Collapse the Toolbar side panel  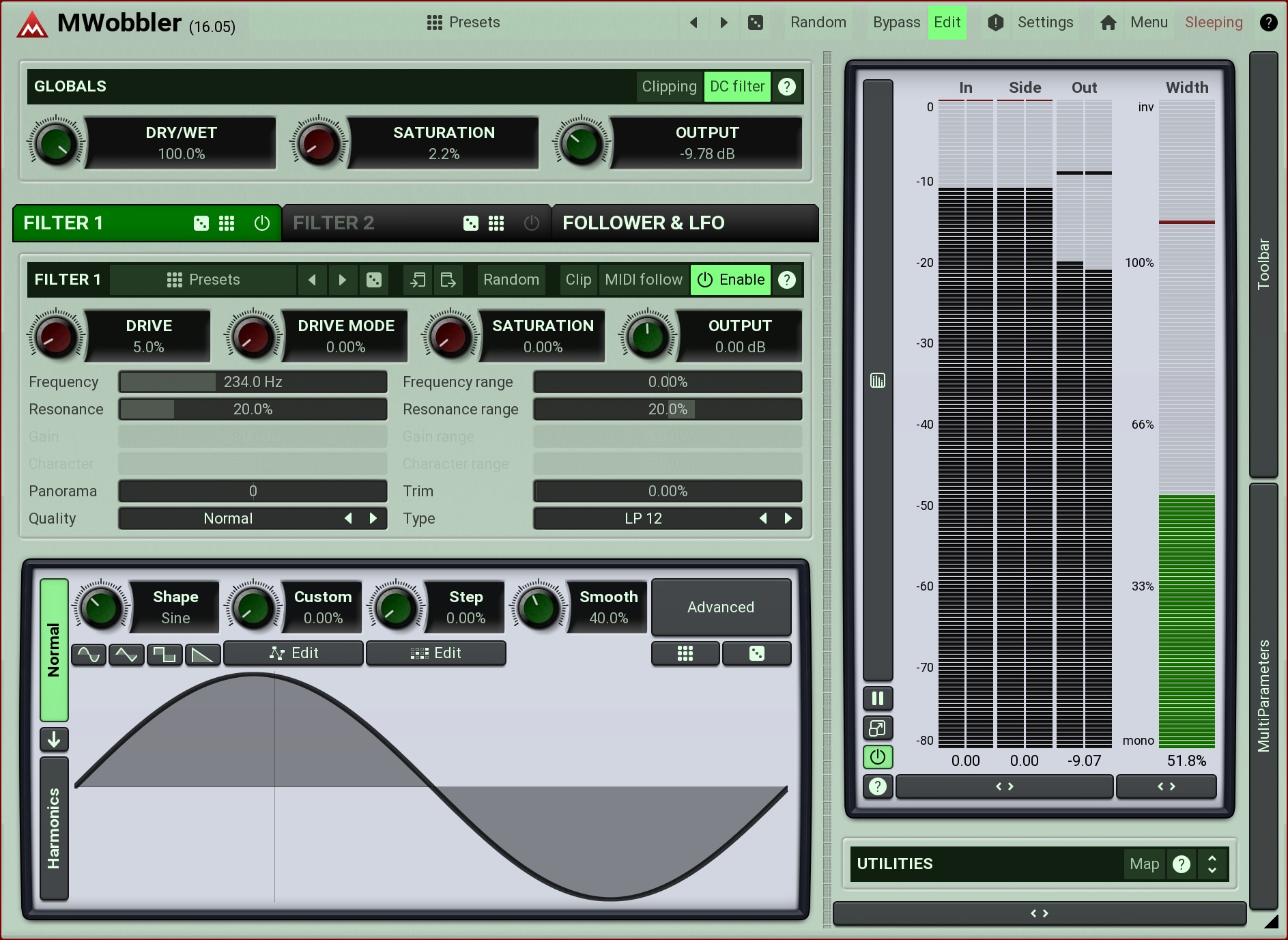1263,264
